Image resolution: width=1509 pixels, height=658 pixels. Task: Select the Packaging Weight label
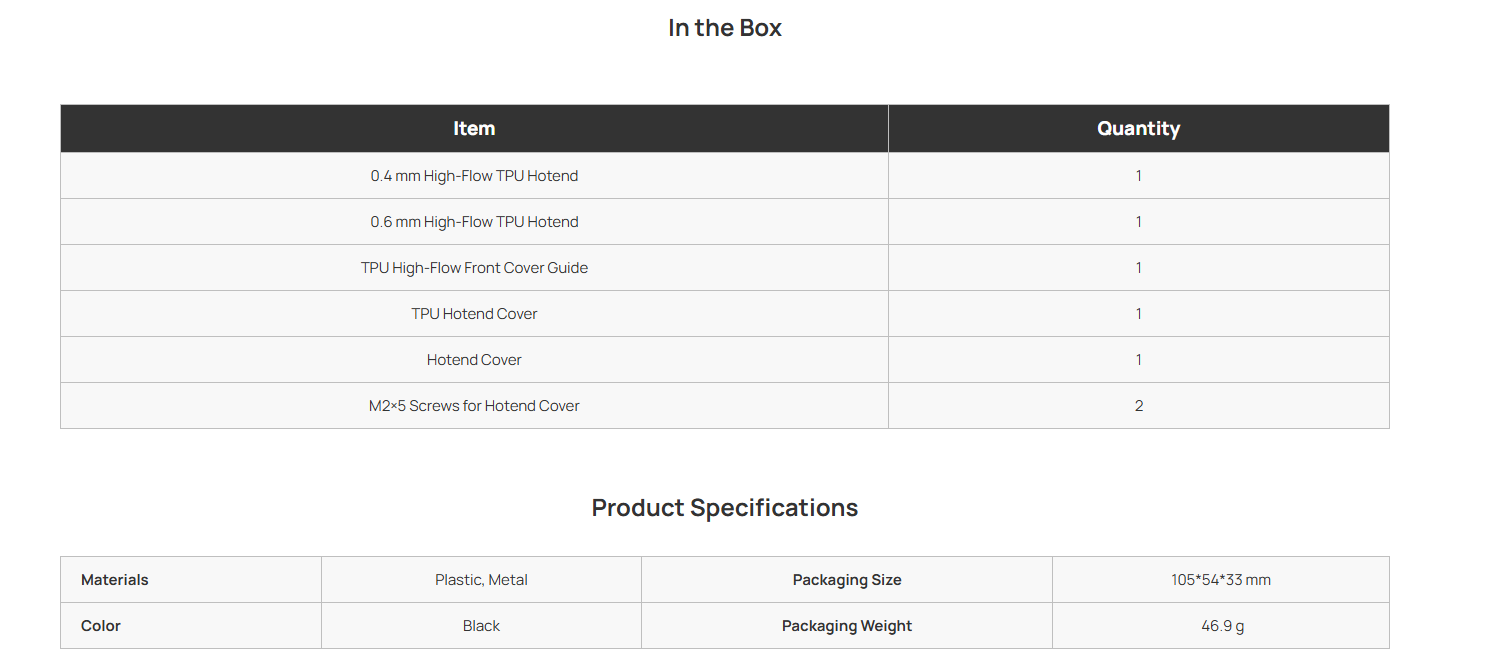pyautogui.click(x=847, y=626)
